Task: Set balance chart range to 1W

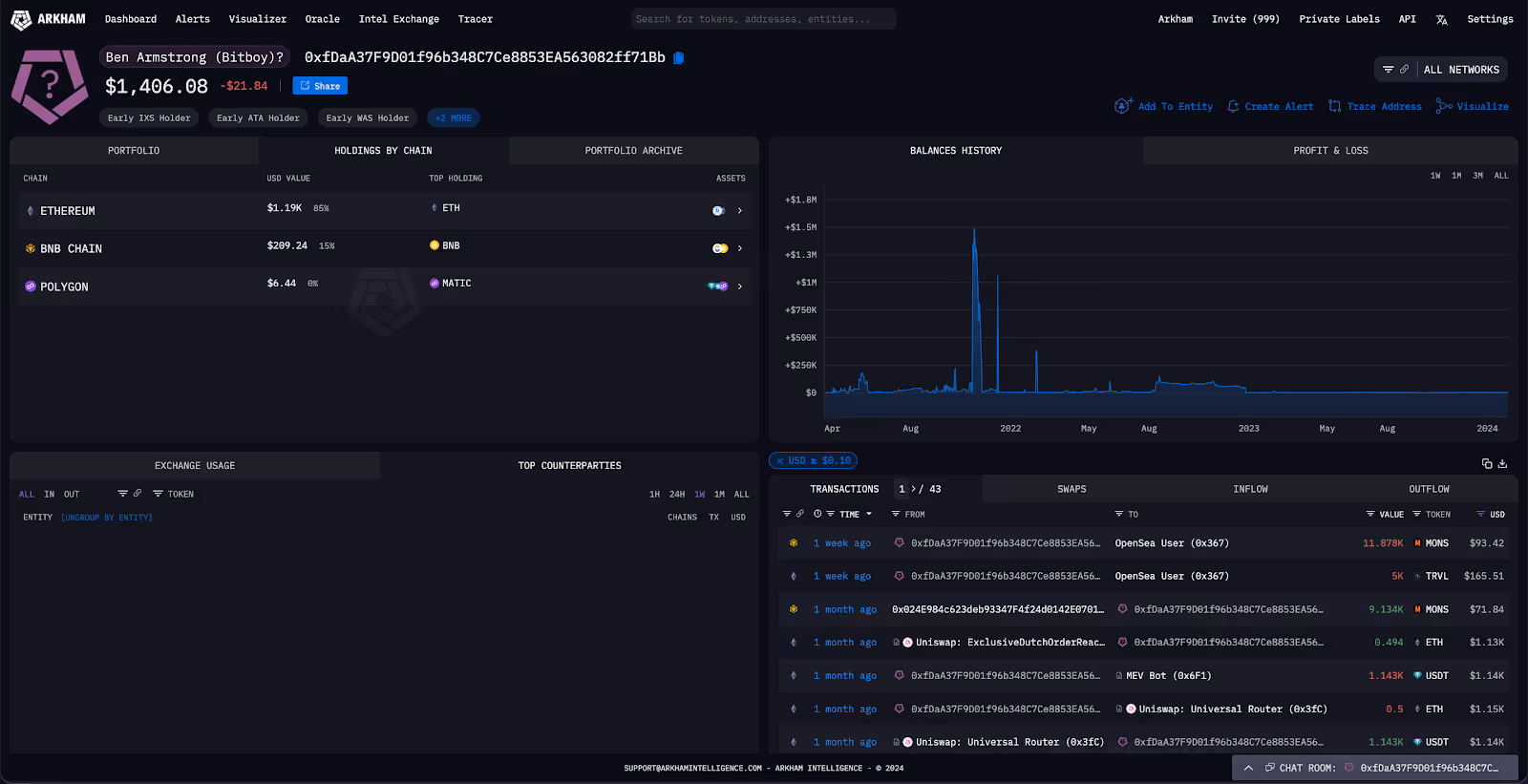Action: pyautogui.click(x=1435, y=176)
